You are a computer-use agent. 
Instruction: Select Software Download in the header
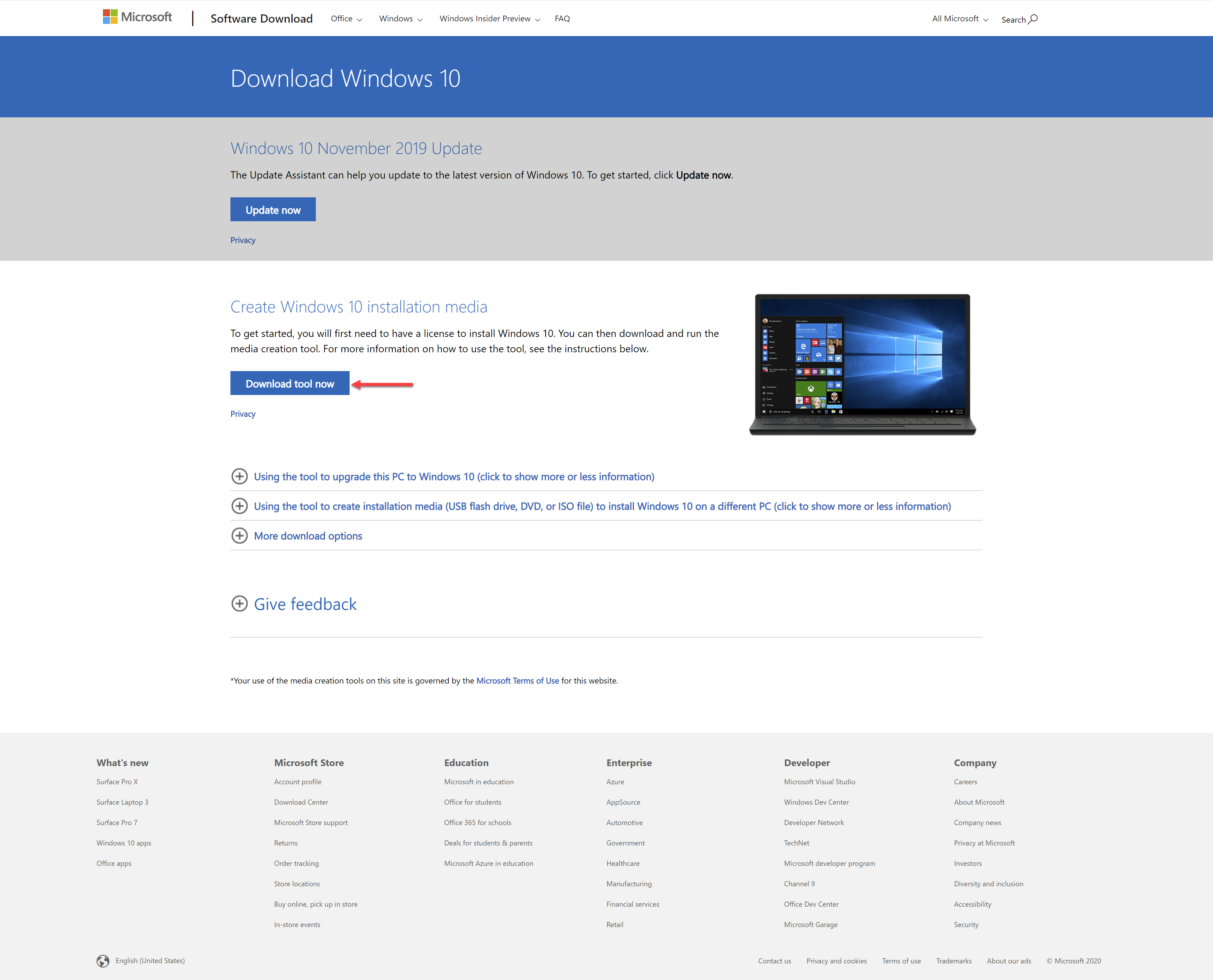point(261,18)
